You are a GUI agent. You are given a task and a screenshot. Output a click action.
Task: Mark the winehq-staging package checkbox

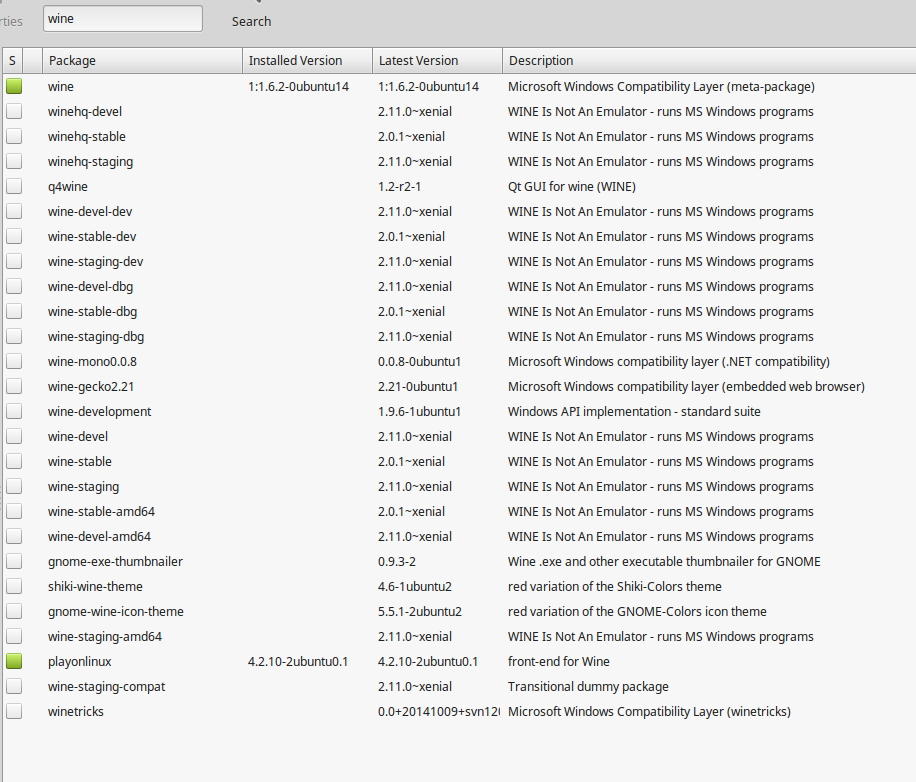point(14,161)
